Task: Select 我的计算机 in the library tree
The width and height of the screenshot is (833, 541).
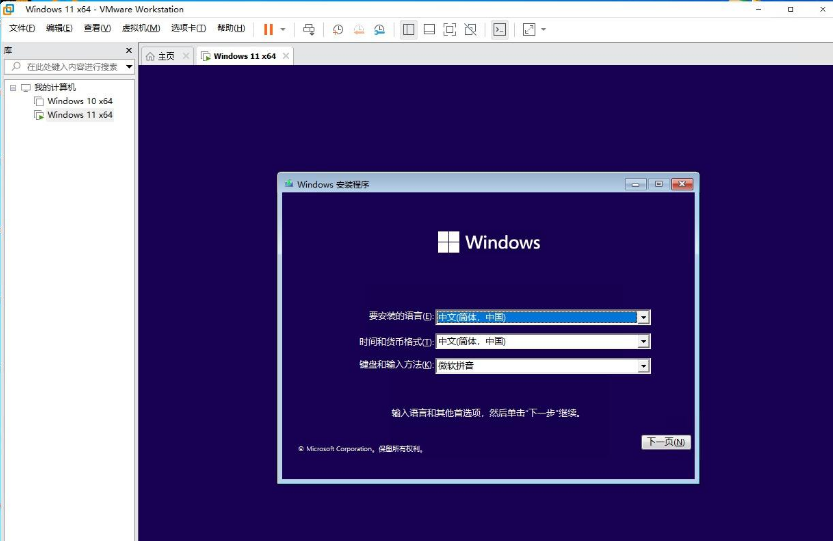Action: (x=55, y=87)
